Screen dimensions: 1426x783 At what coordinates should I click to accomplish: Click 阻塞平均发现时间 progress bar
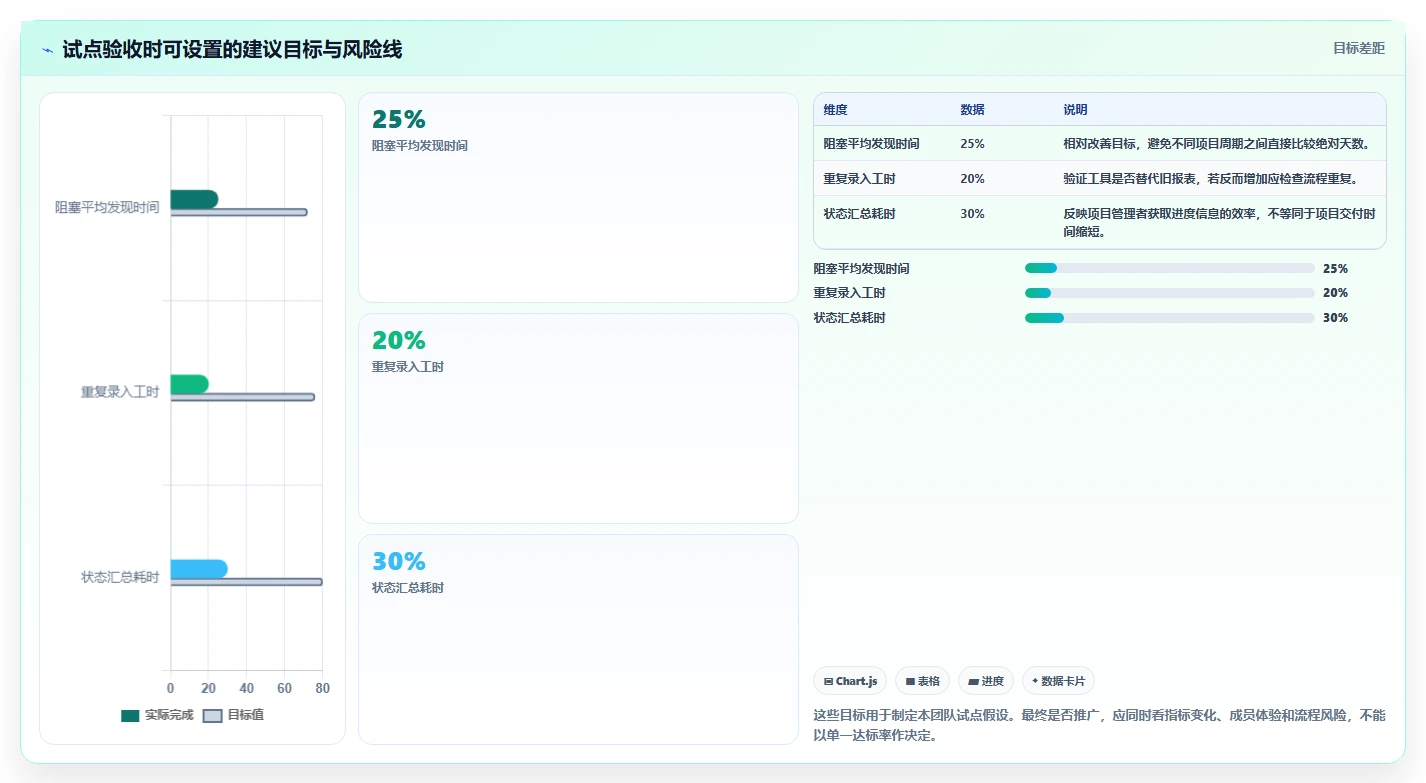(1170, 268)
